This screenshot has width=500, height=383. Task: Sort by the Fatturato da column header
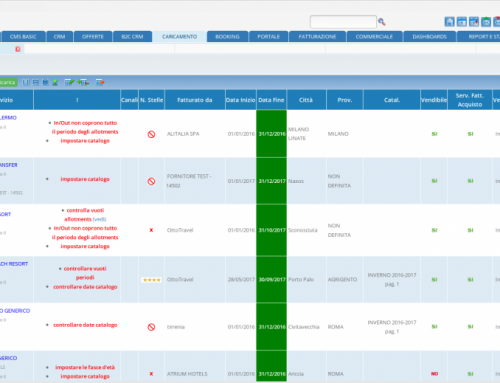[x=195, y=100]
